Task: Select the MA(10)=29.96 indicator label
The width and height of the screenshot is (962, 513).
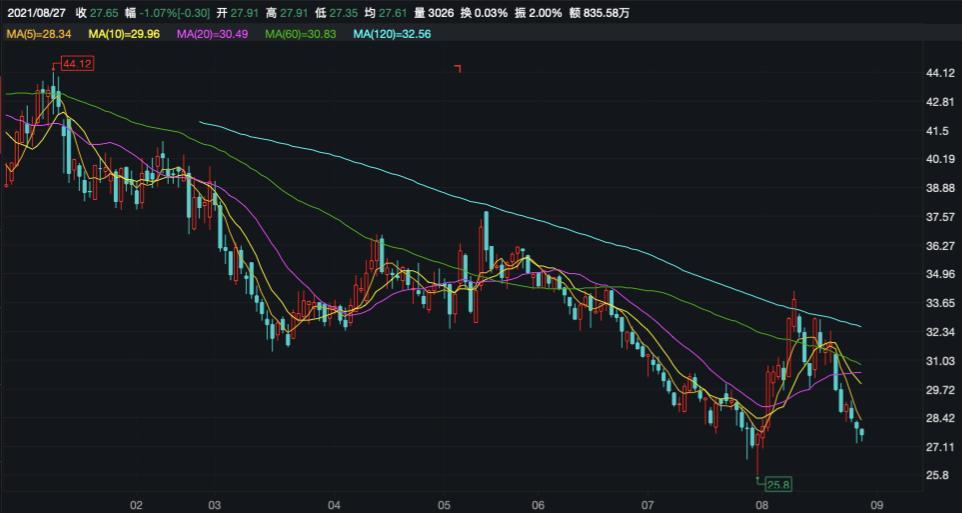Action: 124,34
